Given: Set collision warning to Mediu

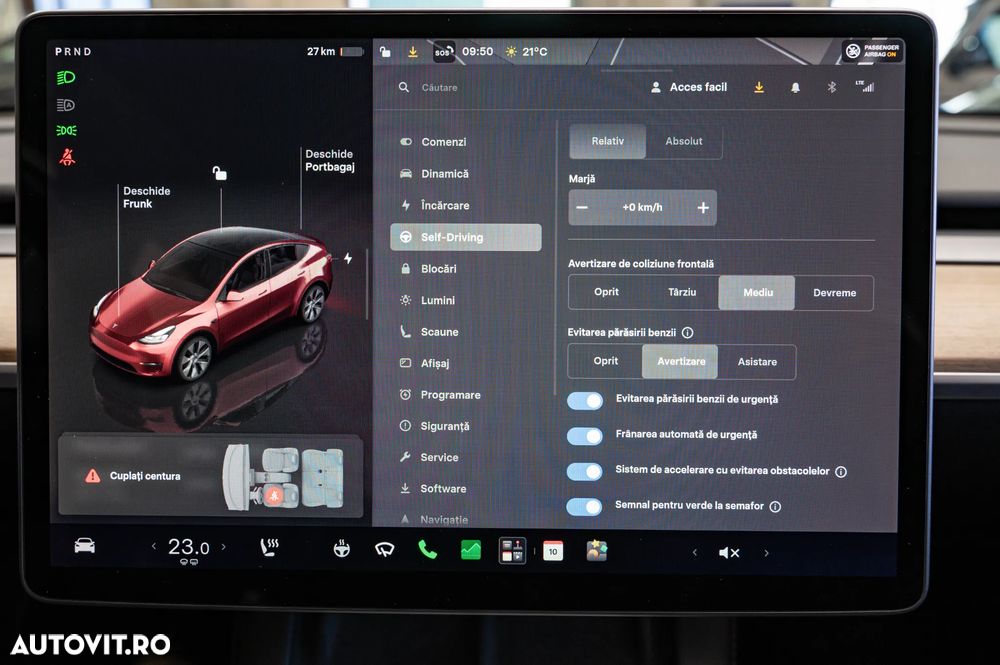Looking at the screenshot, I should (757, 293).
